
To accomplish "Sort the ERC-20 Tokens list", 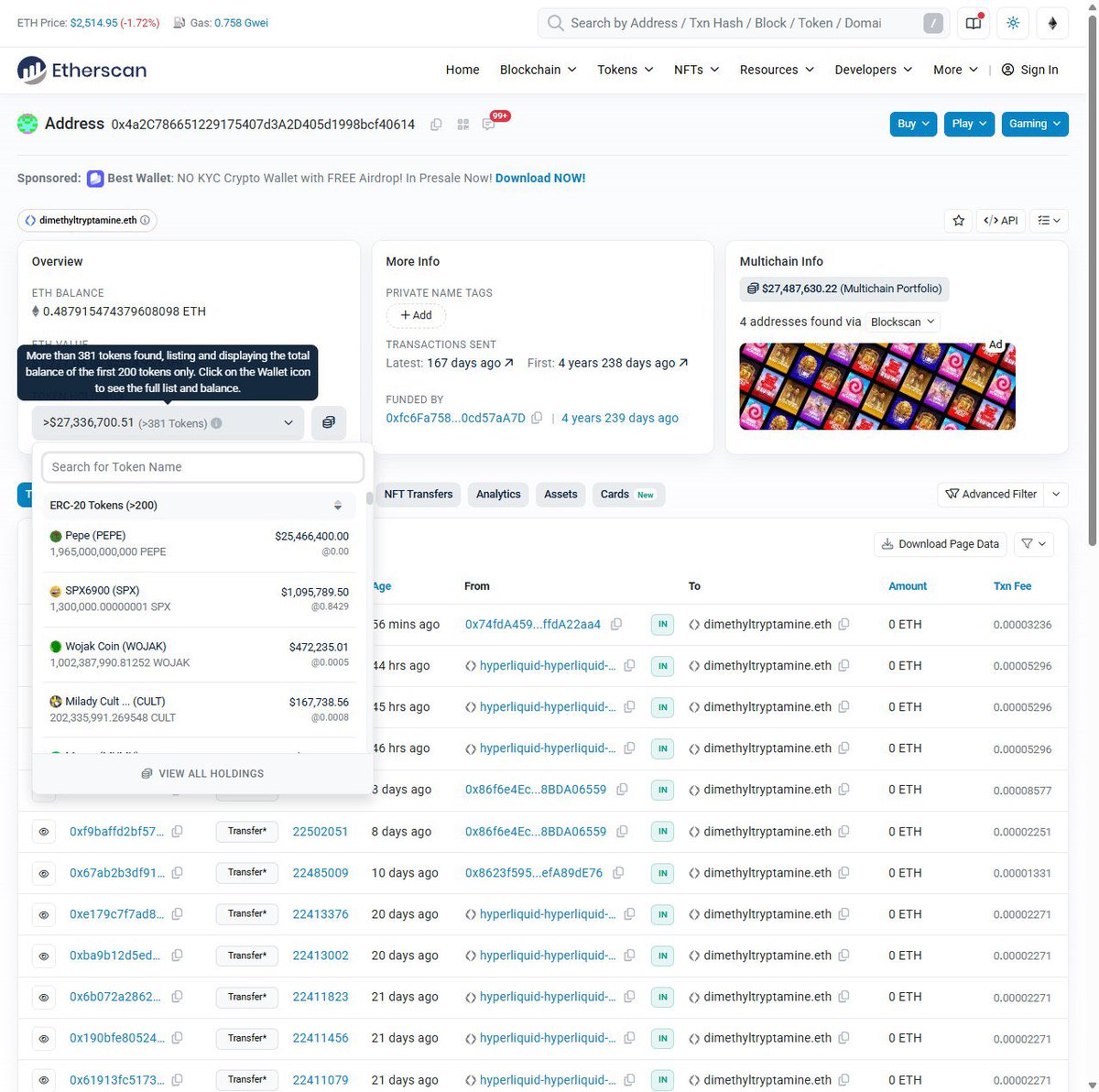I will click(x=338, y=506).
